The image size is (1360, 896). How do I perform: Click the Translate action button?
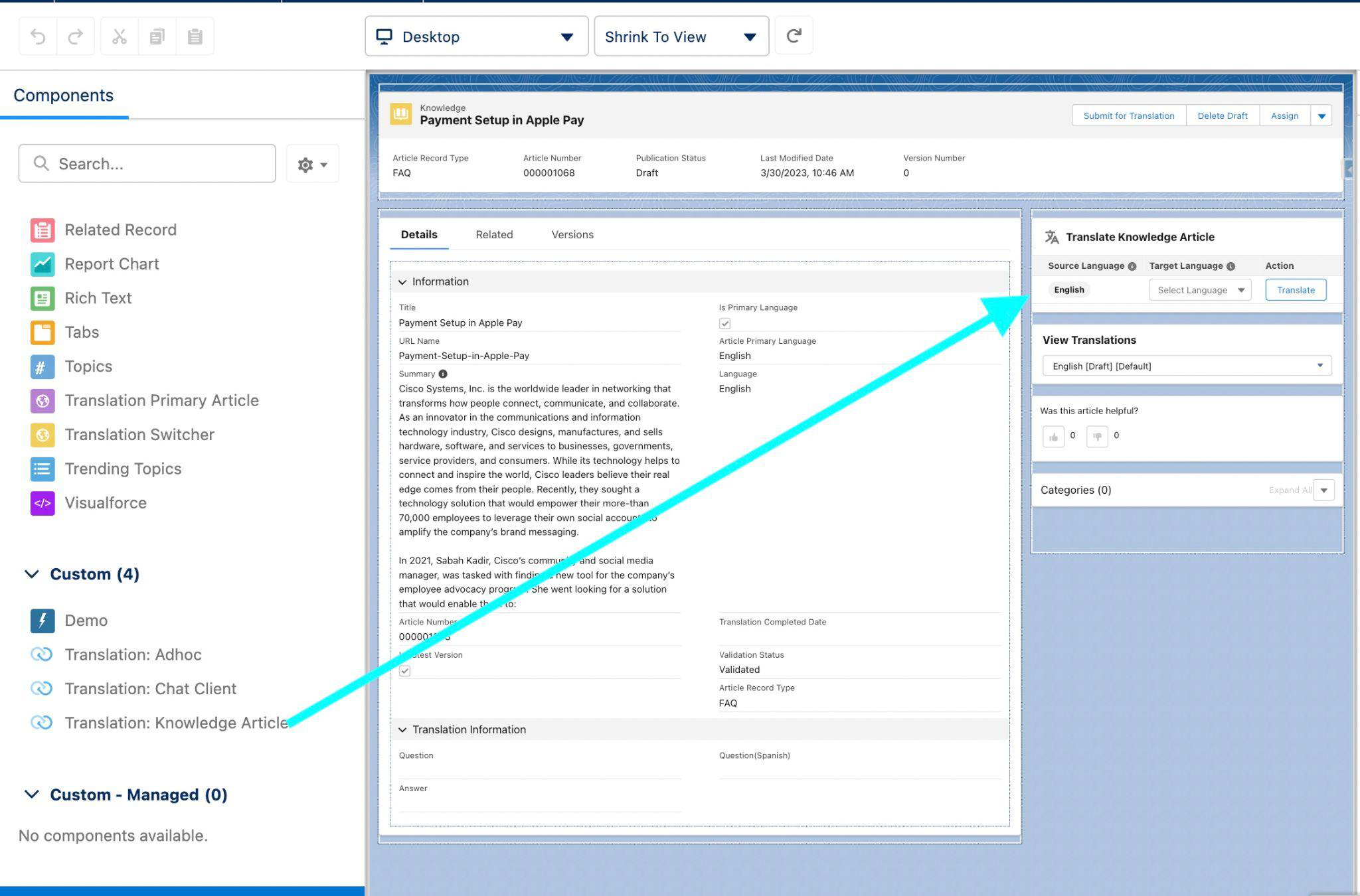(1295, 290)
